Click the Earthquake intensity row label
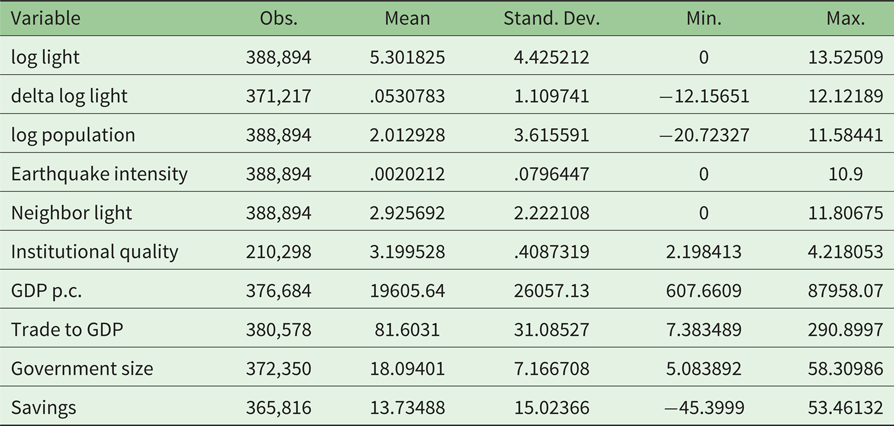The height and width of the screenshot is (426, 894). [99, 174]
